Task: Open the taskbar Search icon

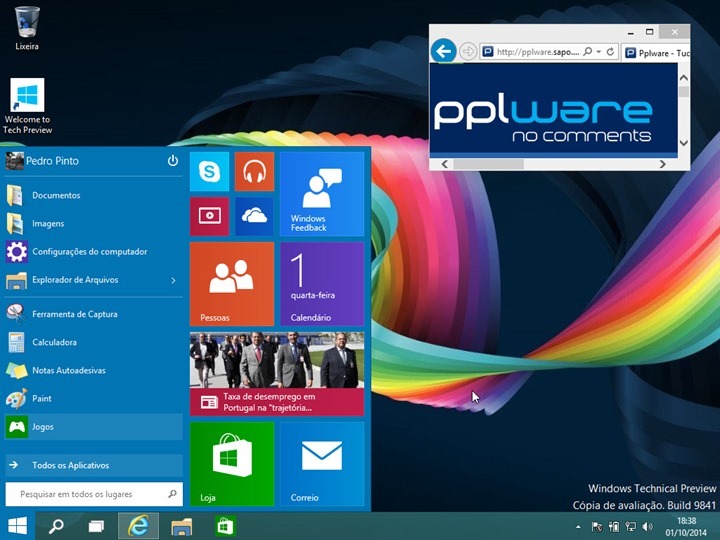Action: point(56,526)
